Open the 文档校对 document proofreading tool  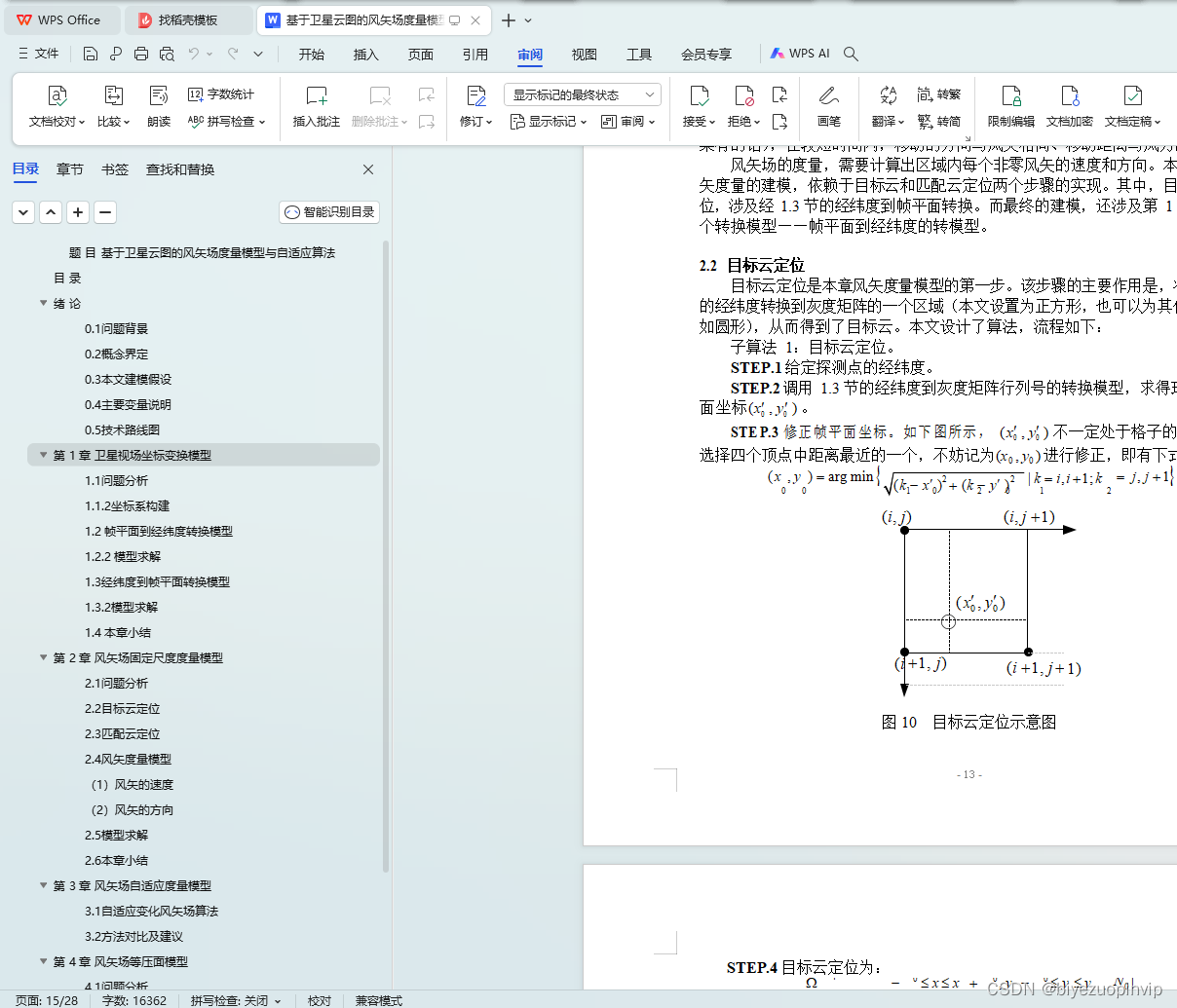pos(57,107)
